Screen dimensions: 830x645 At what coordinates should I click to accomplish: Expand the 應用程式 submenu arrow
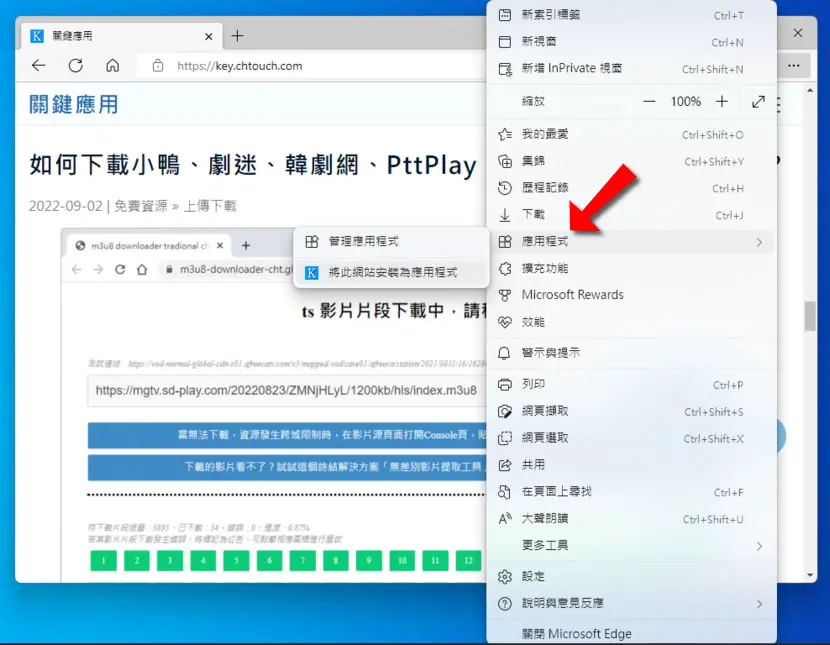[x=760, y=242]
